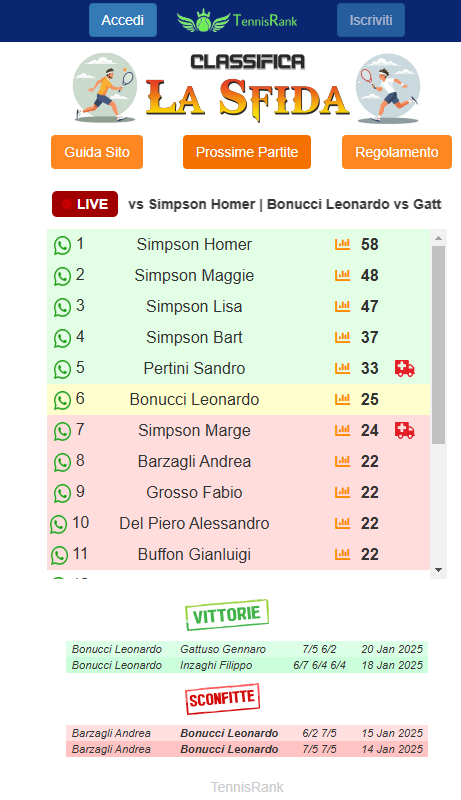
Task: Open WhatsApp icon next to Bonucci Leonardo
Action: pyautogui.click(x=62, y=401)
